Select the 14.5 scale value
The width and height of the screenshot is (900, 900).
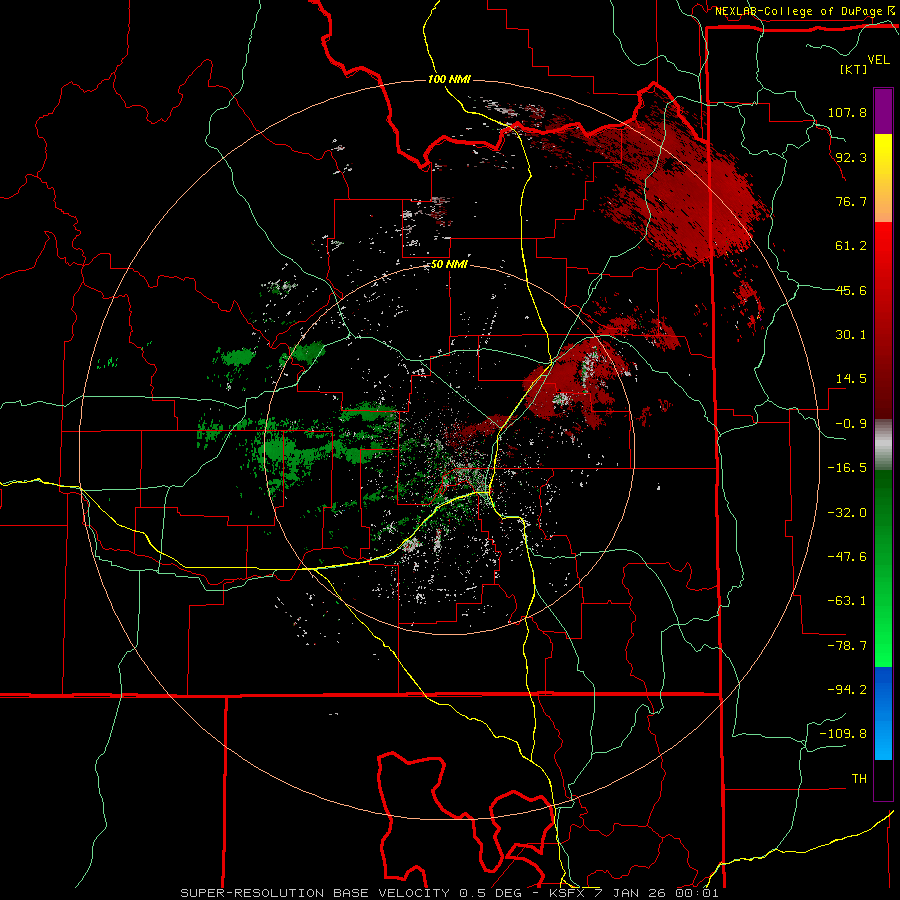(x=851, y=379)
